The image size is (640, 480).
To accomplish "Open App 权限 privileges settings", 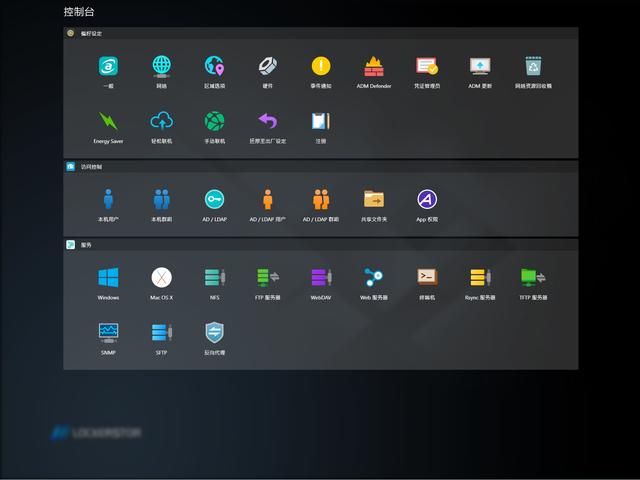I will tap(427, 199).
